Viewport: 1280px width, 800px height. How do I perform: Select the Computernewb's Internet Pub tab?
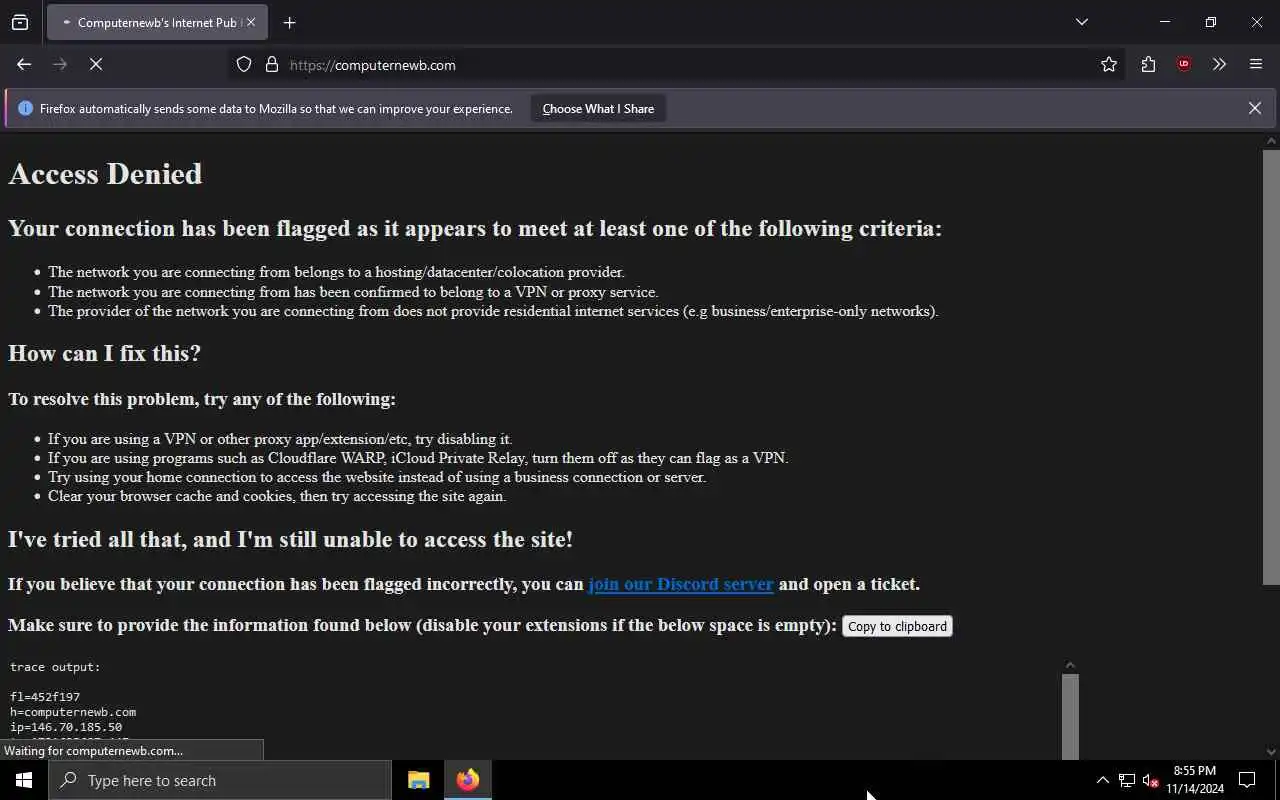click(156, 22)
